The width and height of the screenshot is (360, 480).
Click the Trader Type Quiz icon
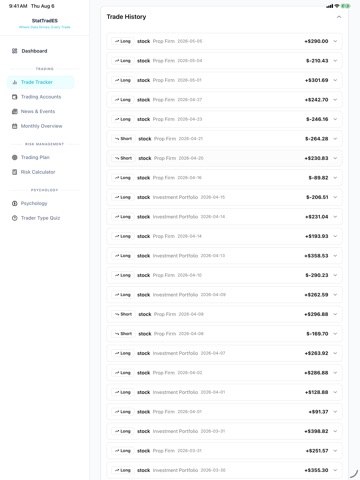(14, 218)
